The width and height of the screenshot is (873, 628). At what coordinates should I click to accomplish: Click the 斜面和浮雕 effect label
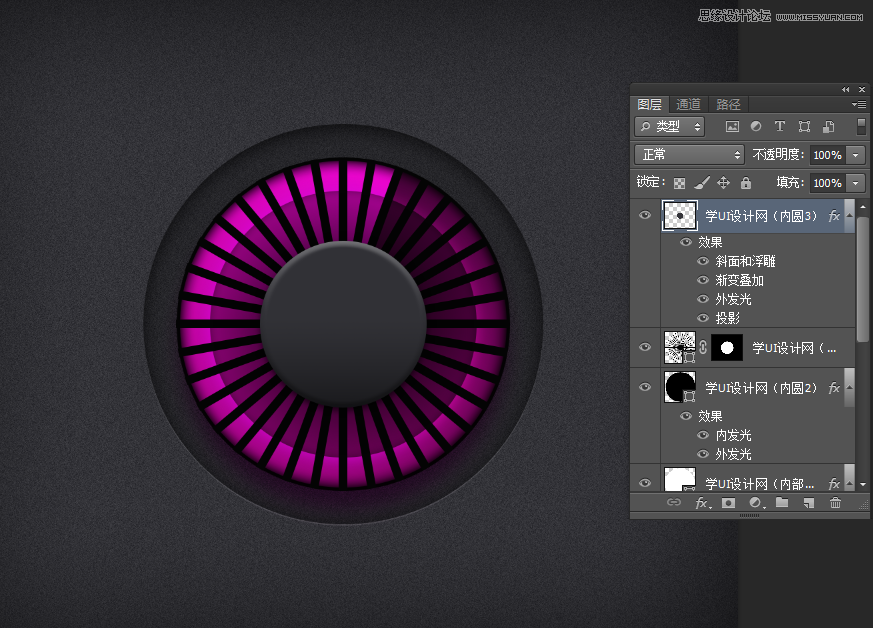coord(745,261)
